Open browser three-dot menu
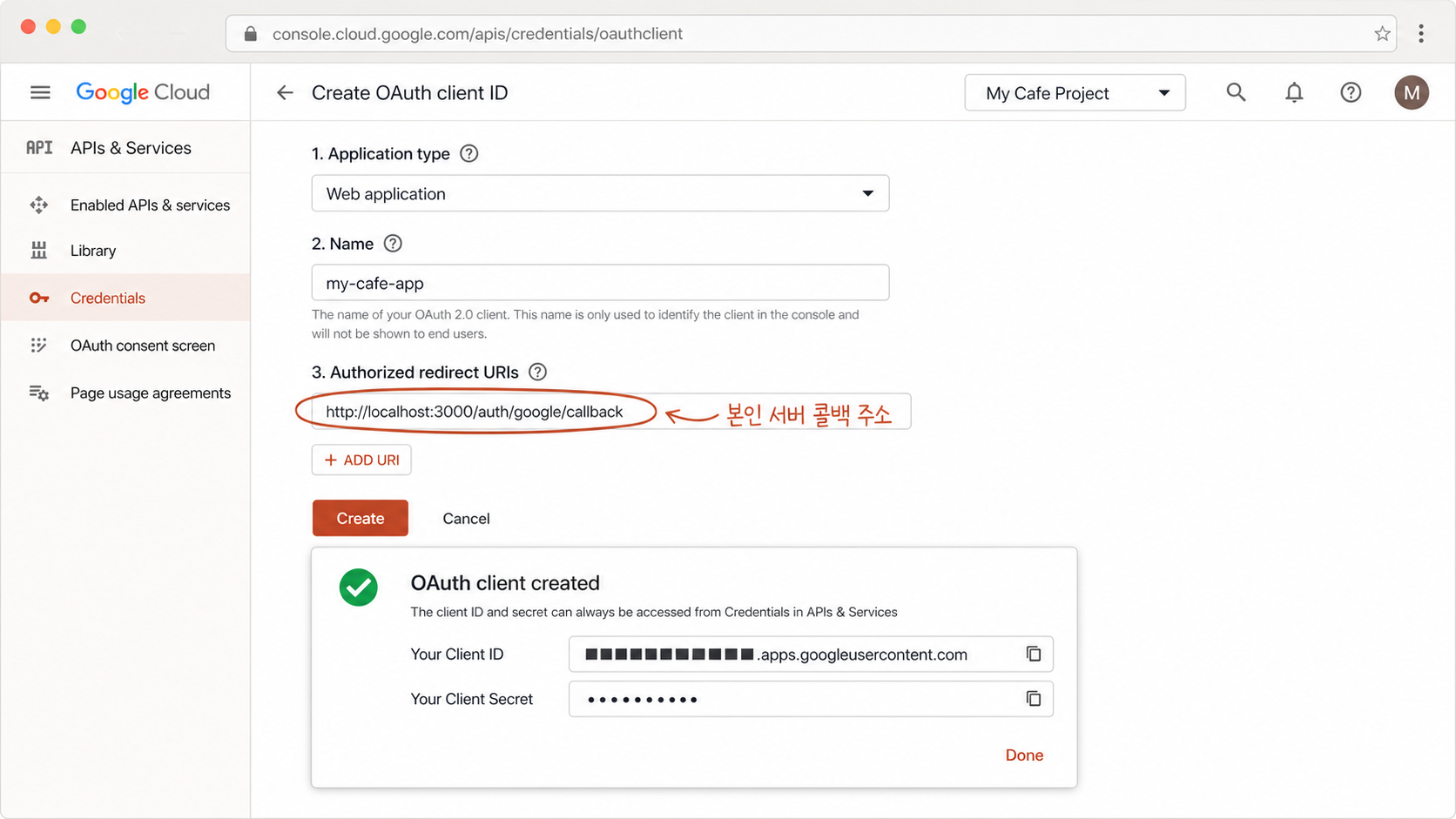This screenshot has width=1456, height=819. pos(1421,34)
